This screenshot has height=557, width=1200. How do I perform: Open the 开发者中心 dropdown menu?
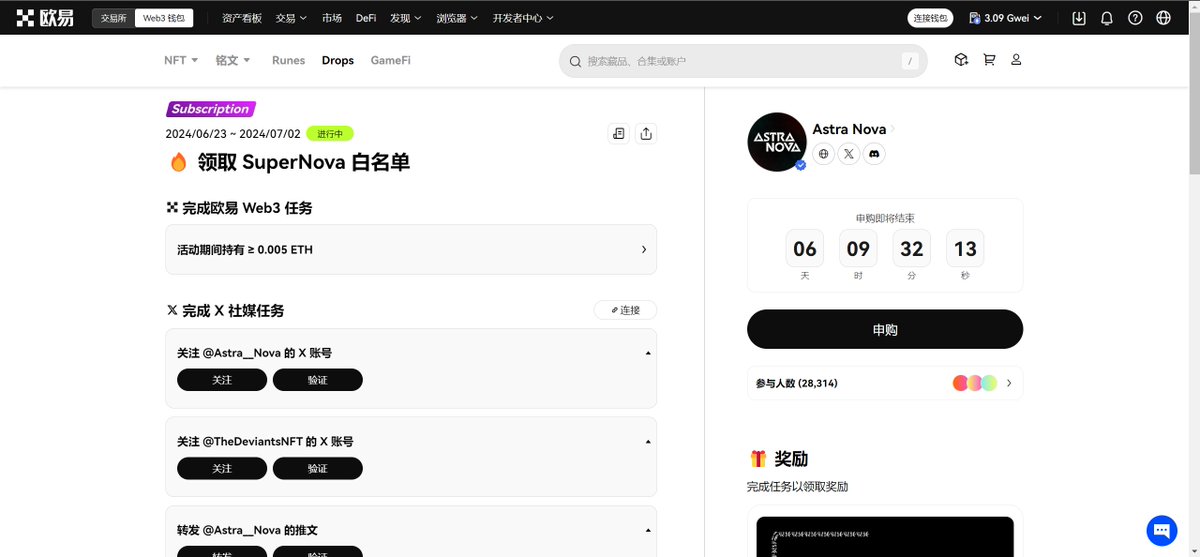(523, 18)
